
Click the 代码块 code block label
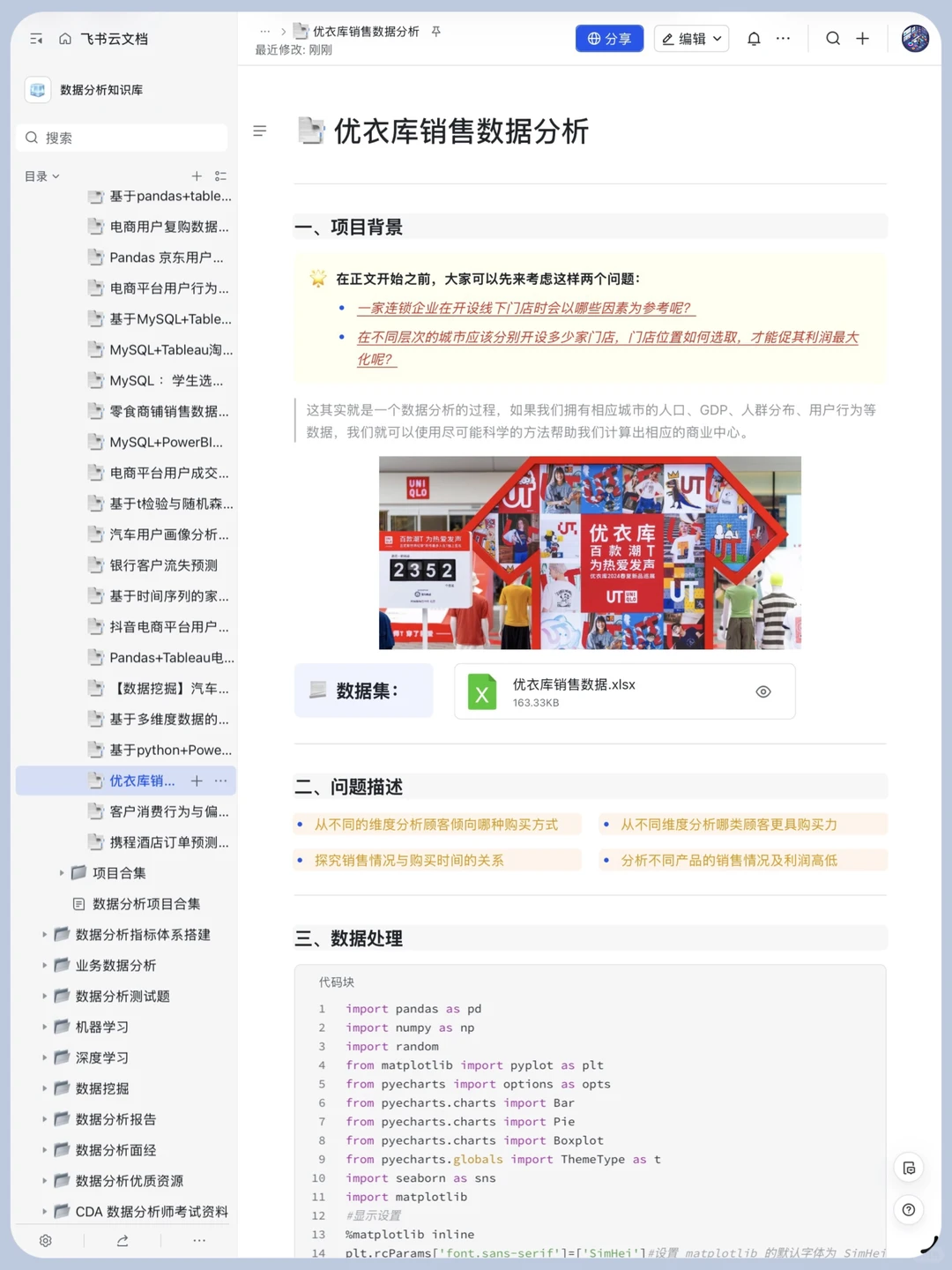[337, 982]
